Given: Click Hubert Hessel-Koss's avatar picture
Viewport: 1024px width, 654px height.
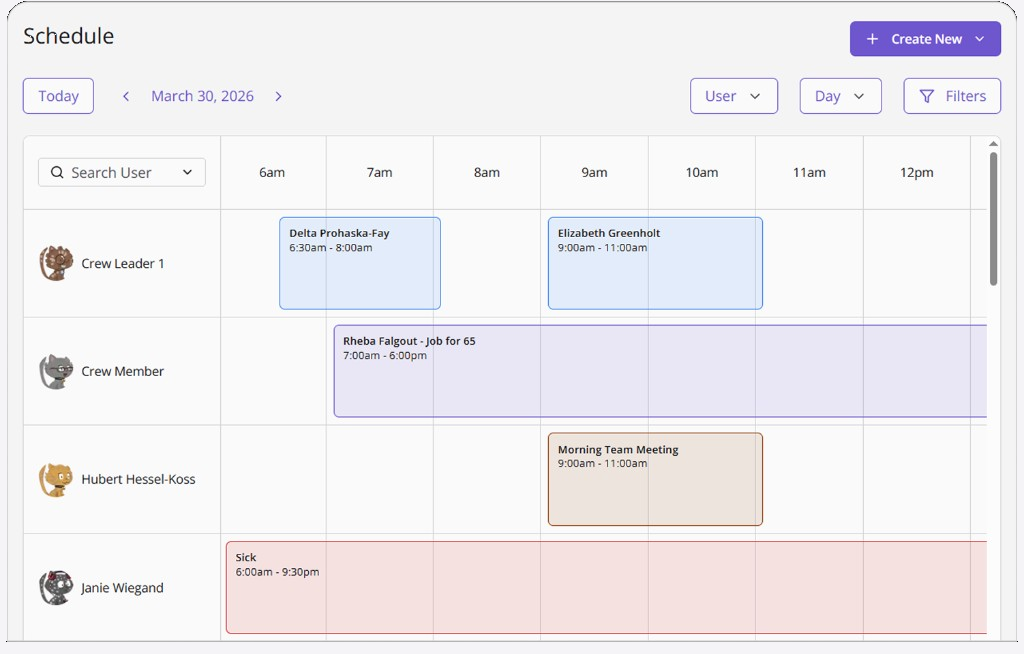Looking at the screenshot, I should [56, 479].
